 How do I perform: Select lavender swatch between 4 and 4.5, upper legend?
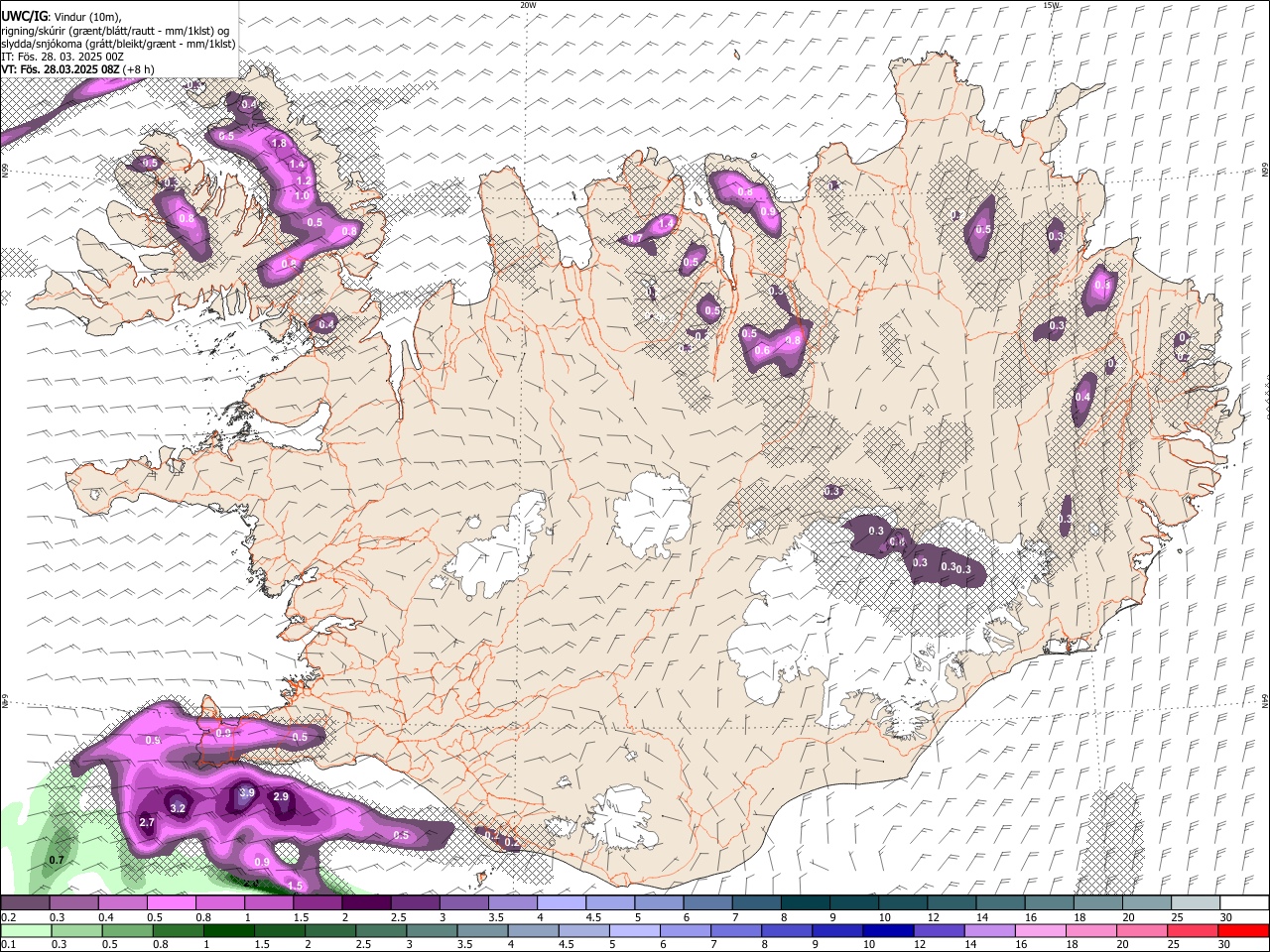561,903
